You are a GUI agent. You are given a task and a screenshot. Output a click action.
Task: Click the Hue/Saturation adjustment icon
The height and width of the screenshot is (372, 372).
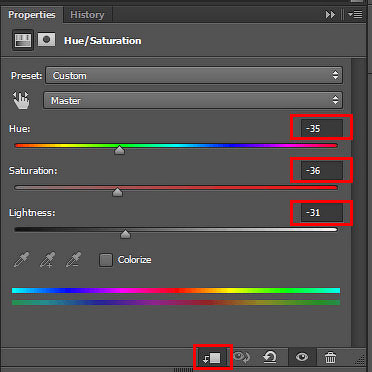[x=23, y=40]
